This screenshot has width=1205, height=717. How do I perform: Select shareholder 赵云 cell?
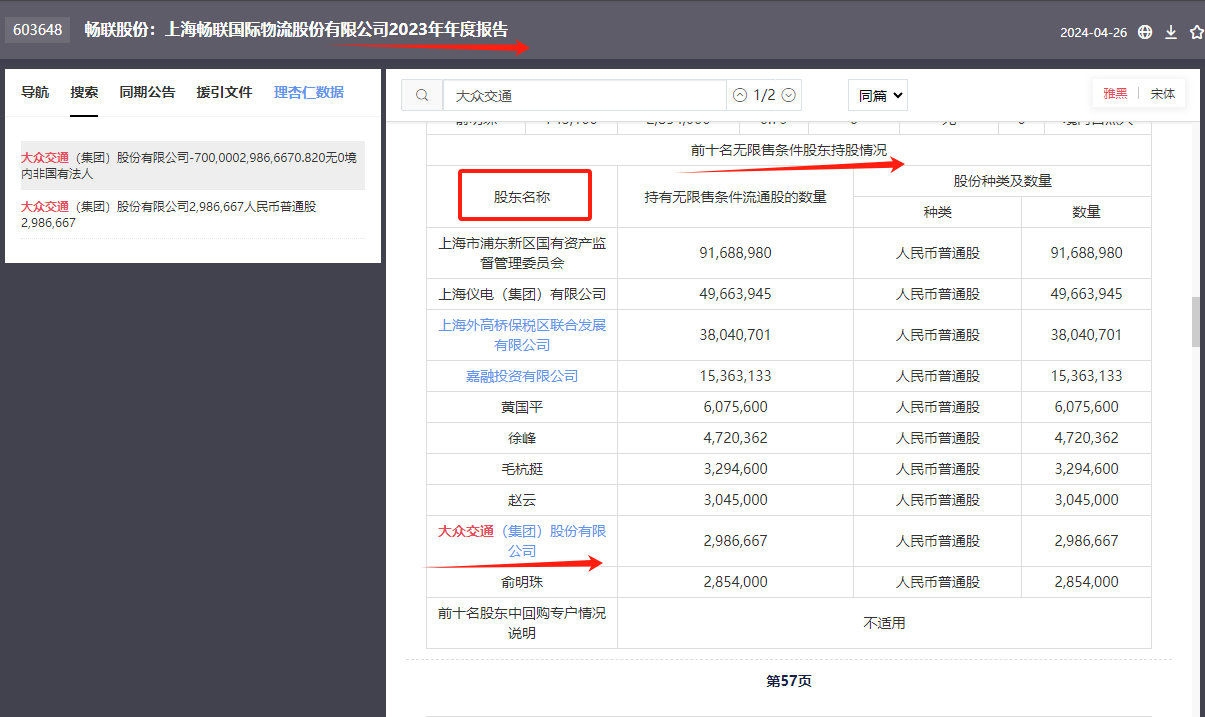pyautogui.click(x=522, y=500)
